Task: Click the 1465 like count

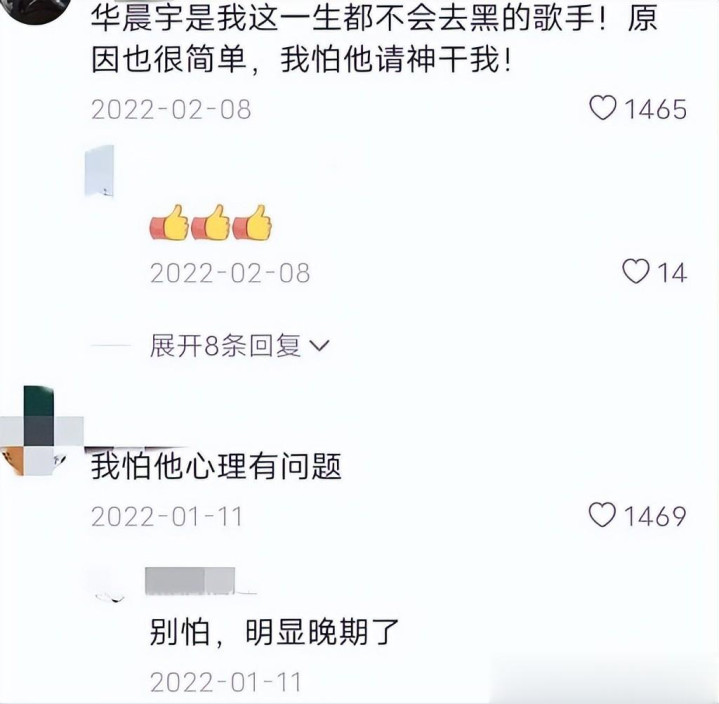Action: pyautogui.click(x=656, y=109)
